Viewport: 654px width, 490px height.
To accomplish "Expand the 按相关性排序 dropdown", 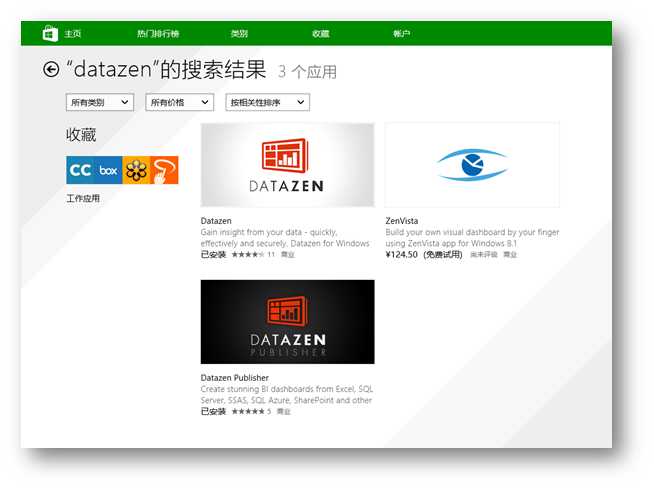I will (267, 102).
